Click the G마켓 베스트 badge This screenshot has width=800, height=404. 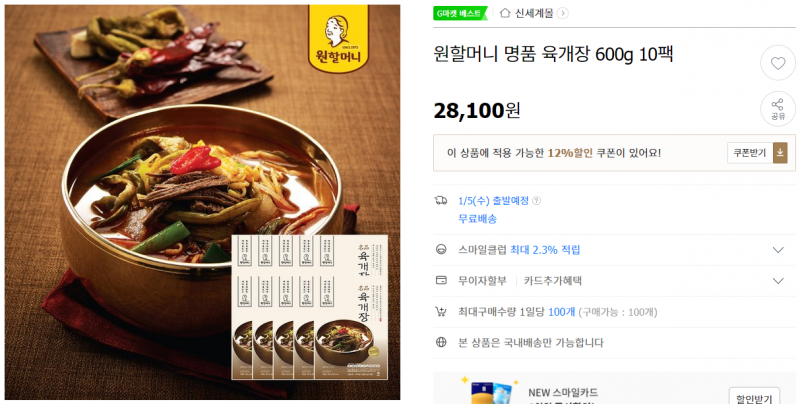pyautogui.click(x=459, y=13)
